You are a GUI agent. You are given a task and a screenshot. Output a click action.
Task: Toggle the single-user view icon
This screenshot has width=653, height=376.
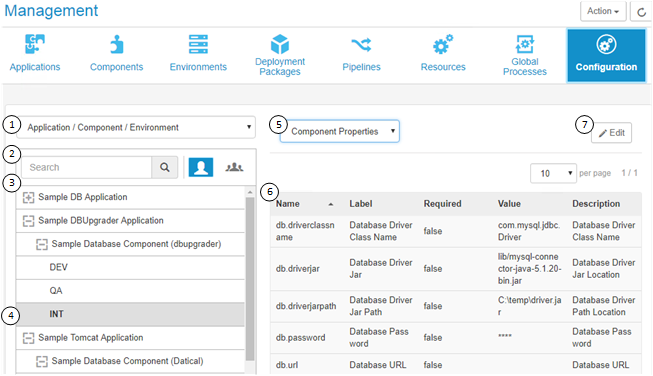201,167
